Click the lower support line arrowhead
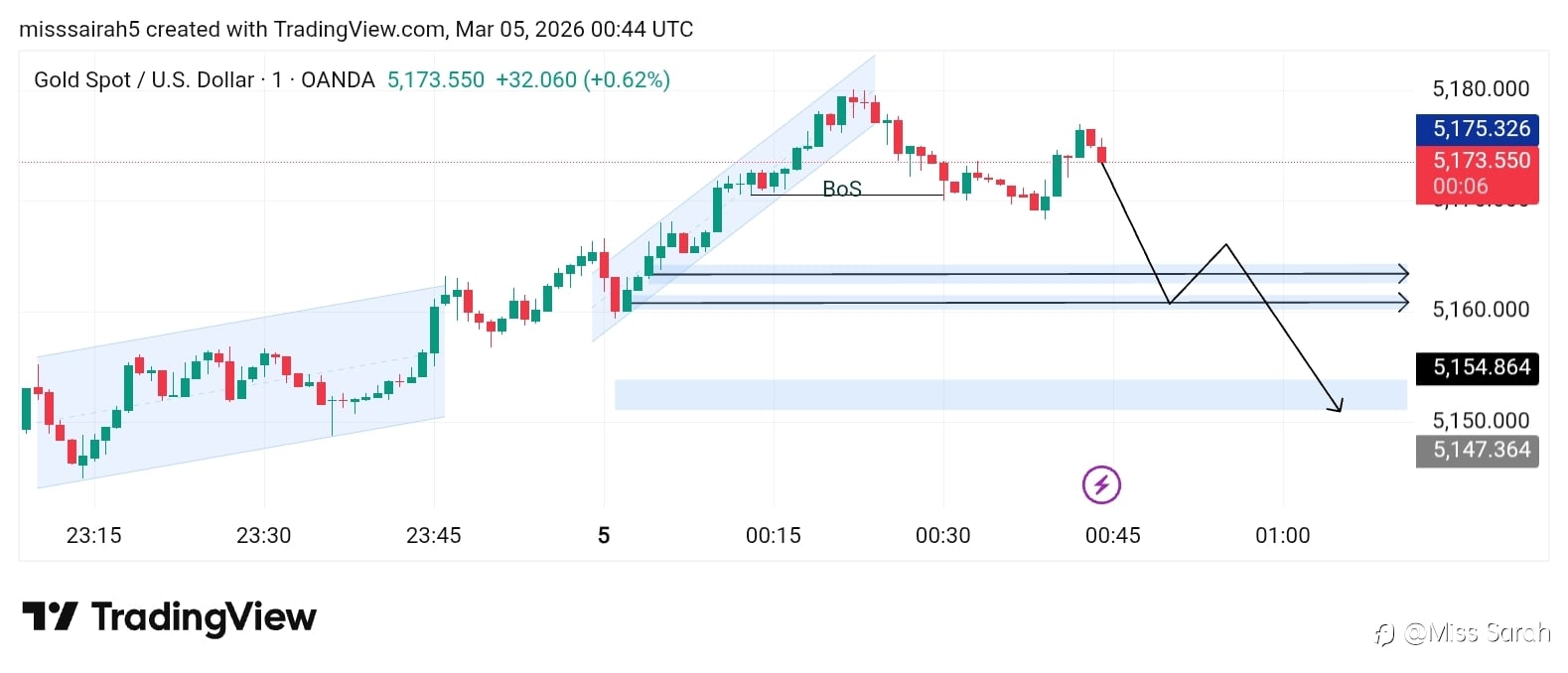Image resolution: width=1568 pixels, height=673 pixels. click(x=1403, y=302)
